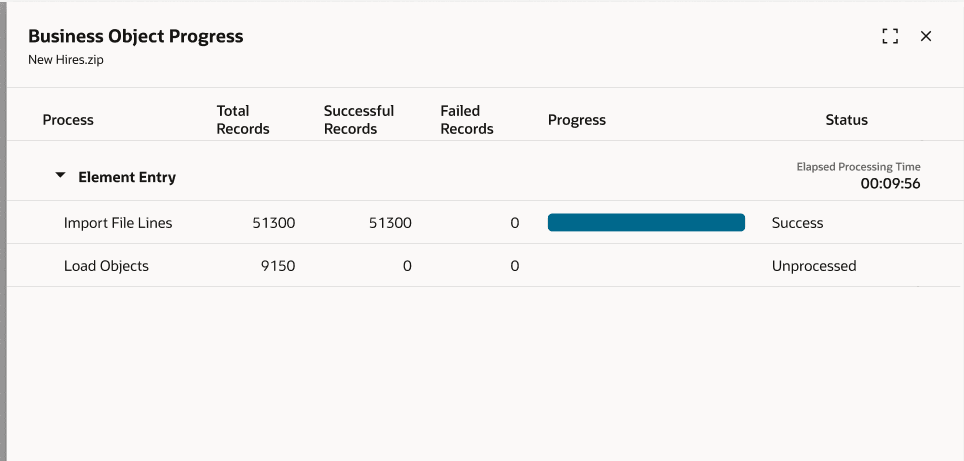Screen dimensions: 964x461
Task: Click the Status column header
Action: (x=846, y=120)
